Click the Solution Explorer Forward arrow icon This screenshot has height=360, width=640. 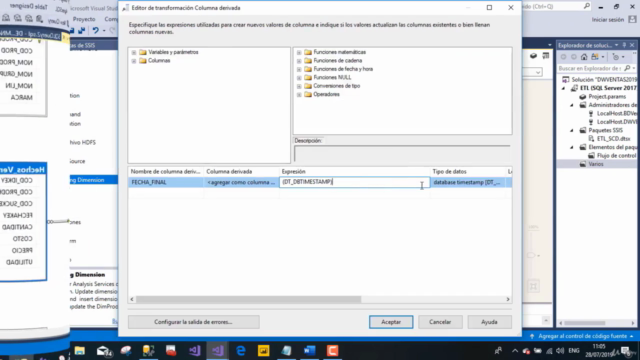coord(574,57)
